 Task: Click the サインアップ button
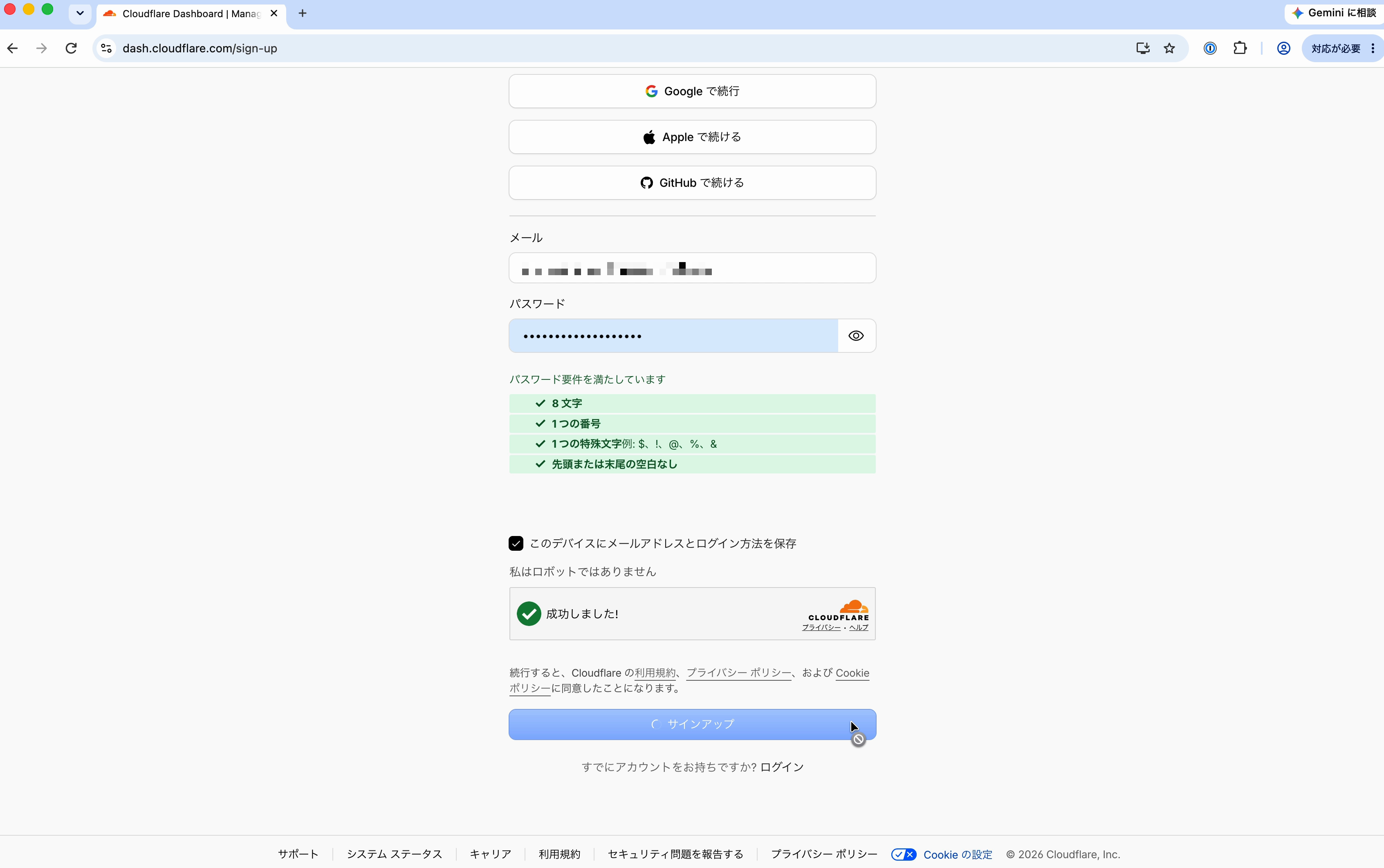692,724
